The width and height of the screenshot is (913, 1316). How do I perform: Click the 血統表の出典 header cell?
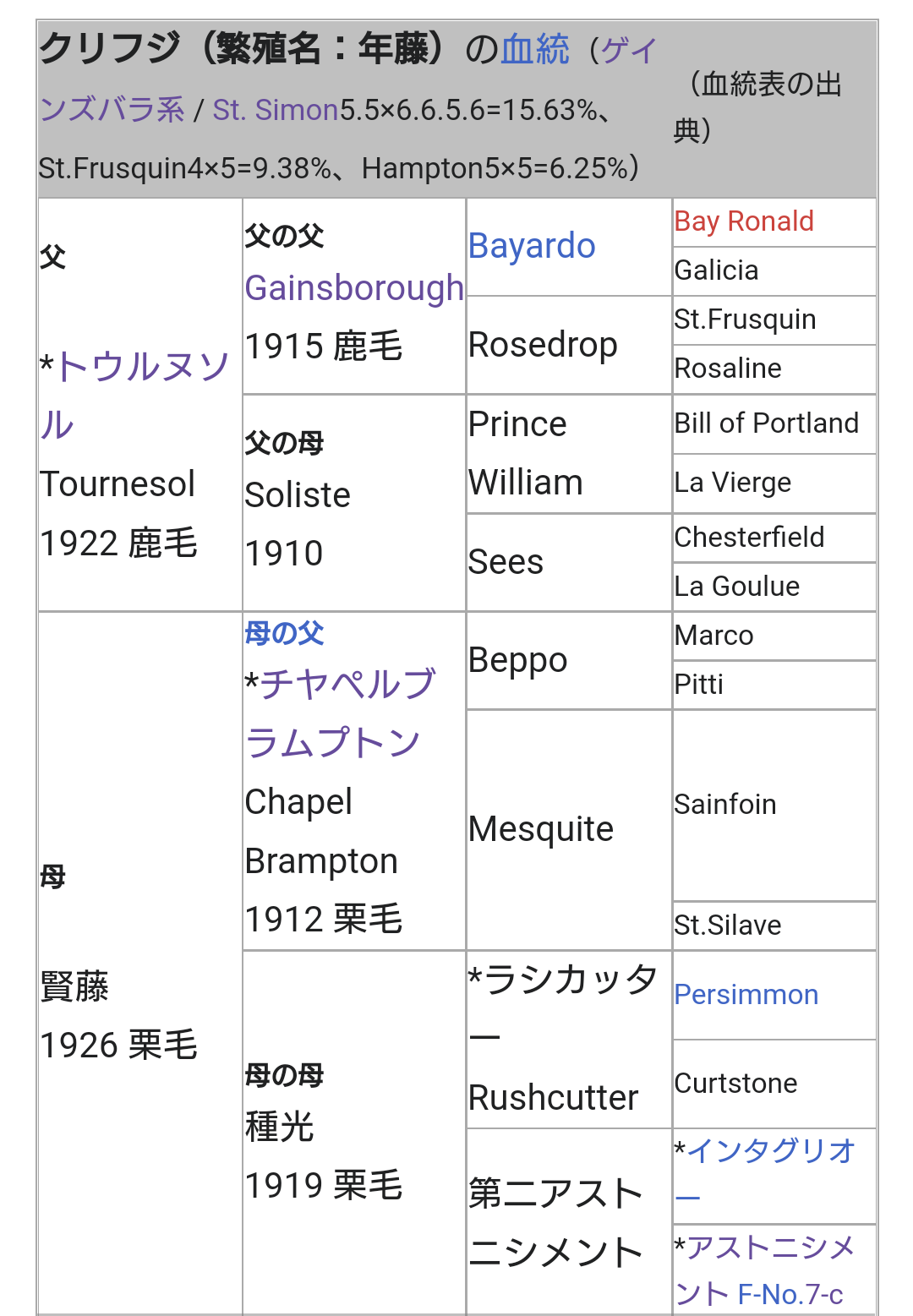(x=765, y=107)
